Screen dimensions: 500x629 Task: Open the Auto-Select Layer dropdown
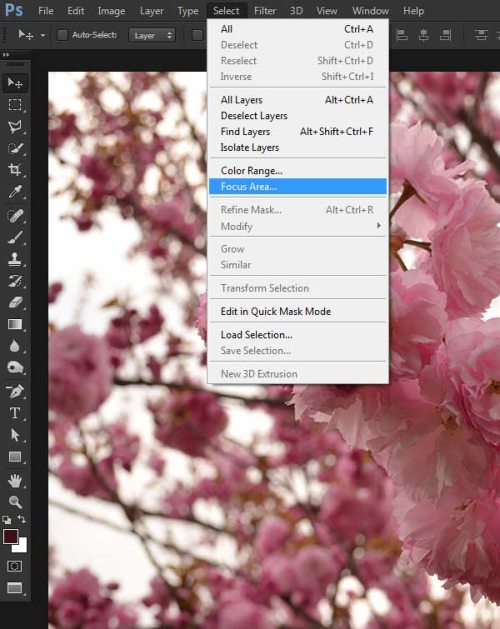click(152, 35)
